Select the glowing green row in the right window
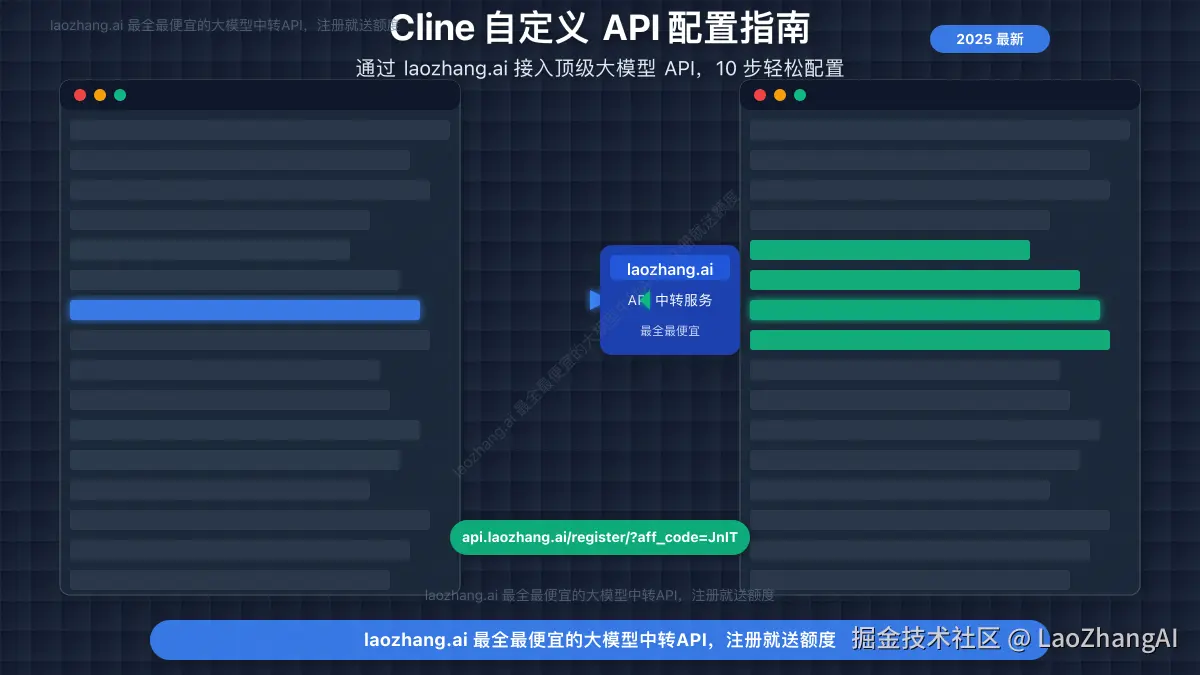This screenshot has width=1200, height=675. click(925, 310)
